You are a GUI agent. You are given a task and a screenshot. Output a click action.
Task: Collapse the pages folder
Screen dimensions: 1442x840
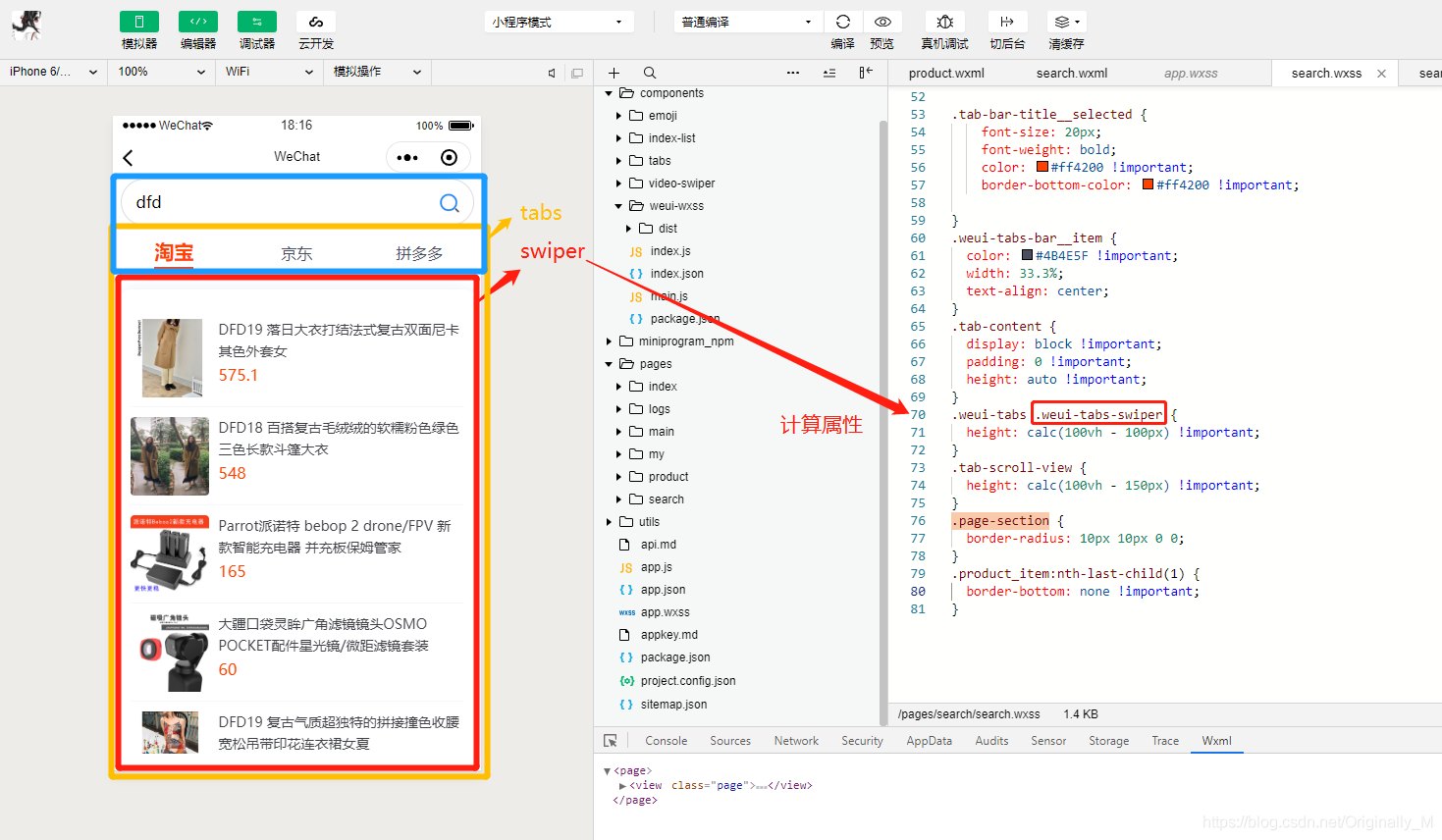coord(609,364)
